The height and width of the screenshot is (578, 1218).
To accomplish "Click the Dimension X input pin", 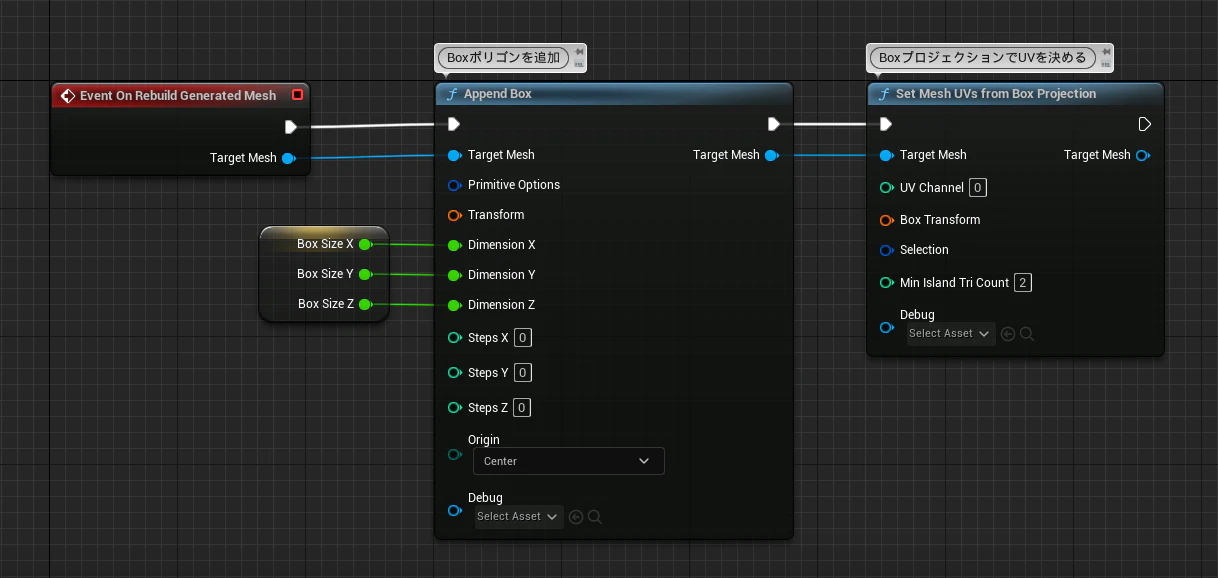I will coord(454,245).
